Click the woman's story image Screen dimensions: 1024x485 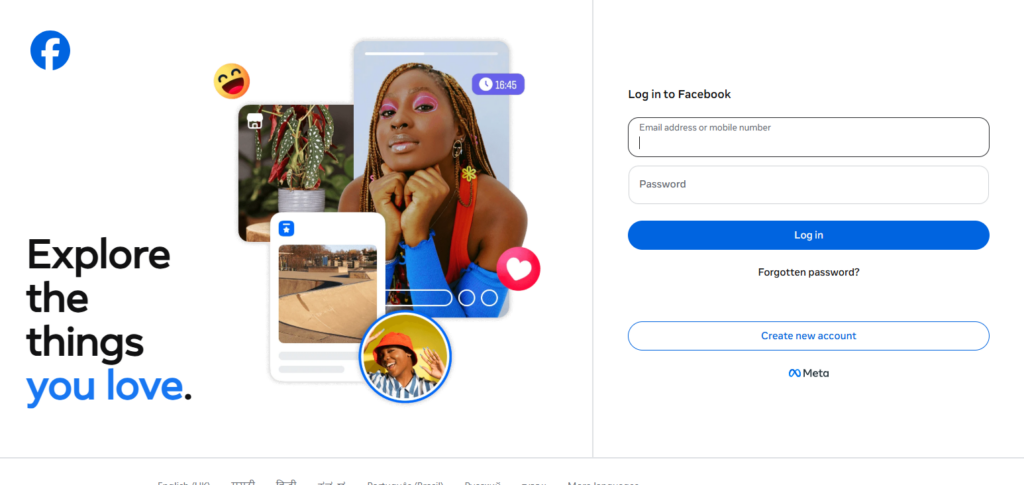pos(432,179)
